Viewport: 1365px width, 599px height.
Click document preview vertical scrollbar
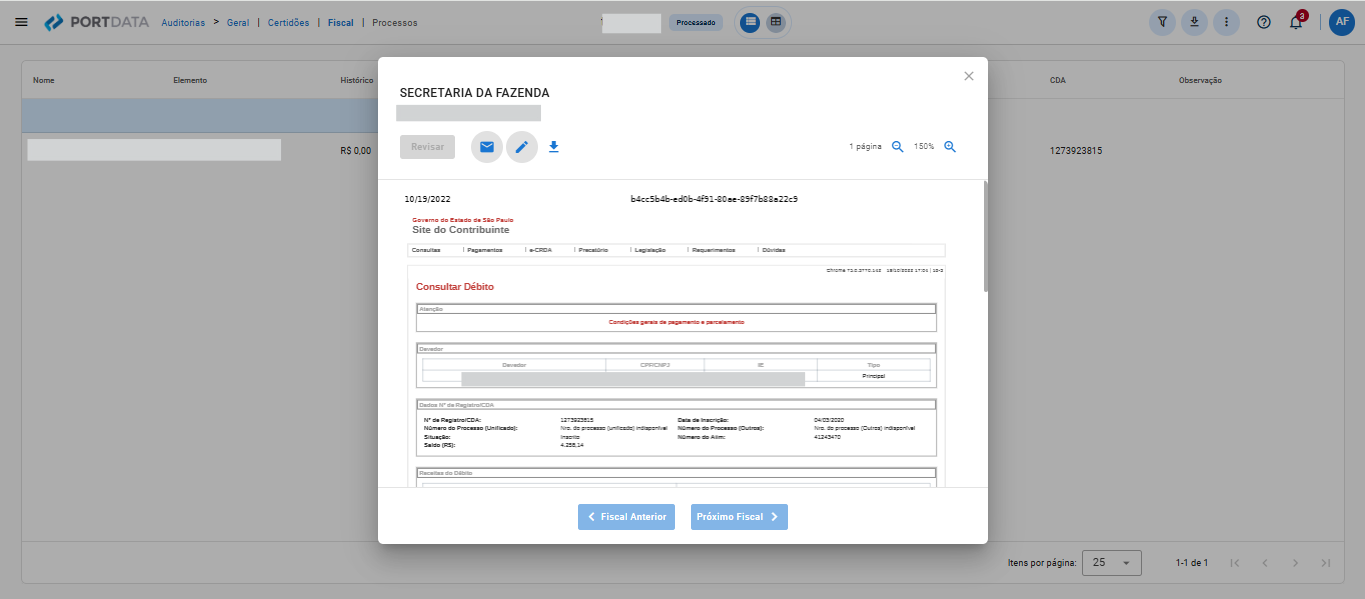985,236
